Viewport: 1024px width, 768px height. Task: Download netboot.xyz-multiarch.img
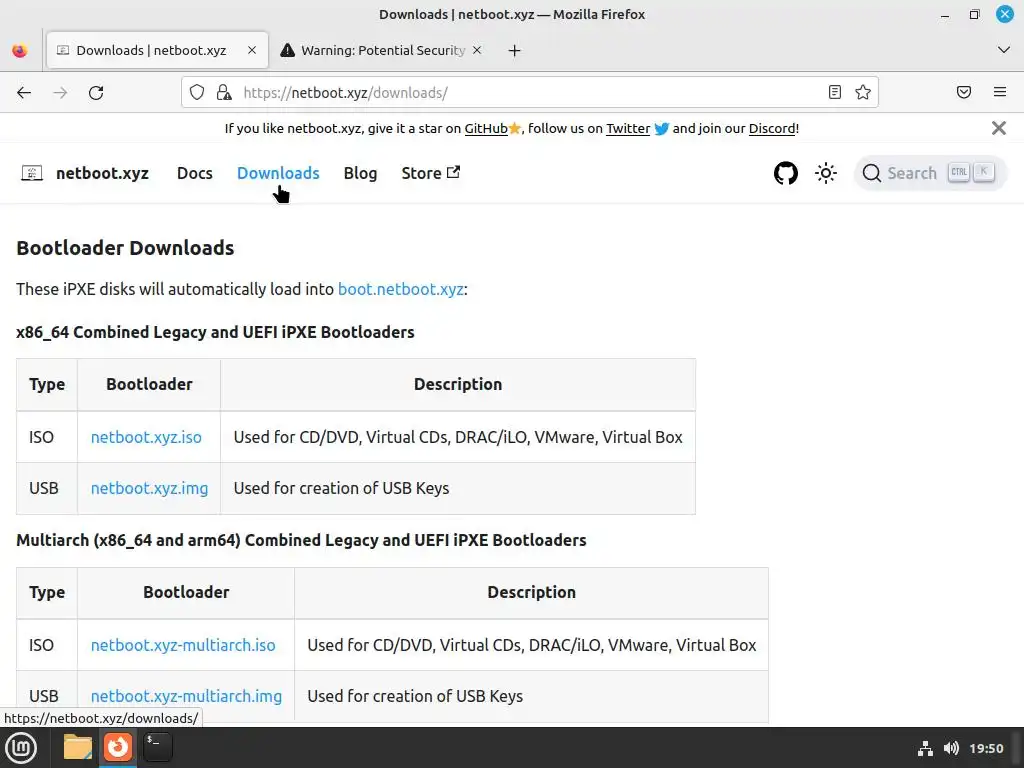click(x=186, y=696)
